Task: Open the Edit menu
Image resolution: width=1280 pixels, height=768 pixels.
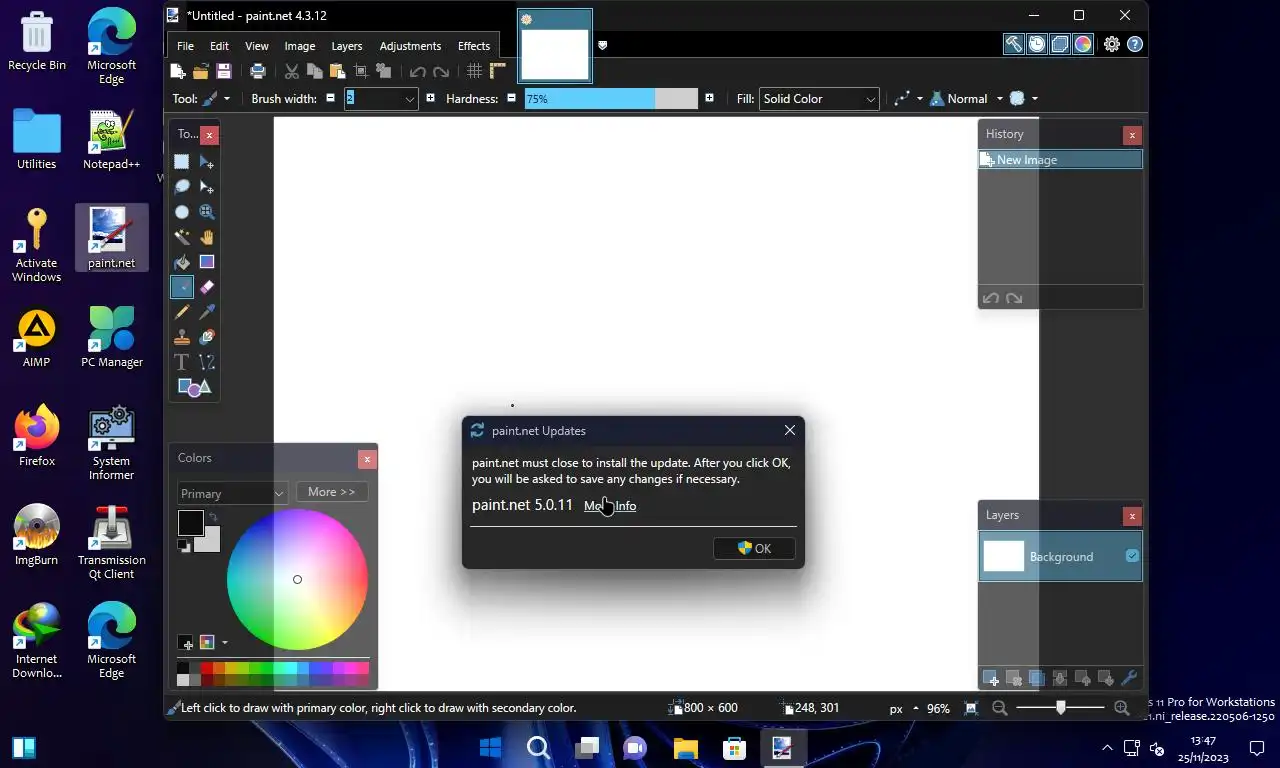Action: 219,46
